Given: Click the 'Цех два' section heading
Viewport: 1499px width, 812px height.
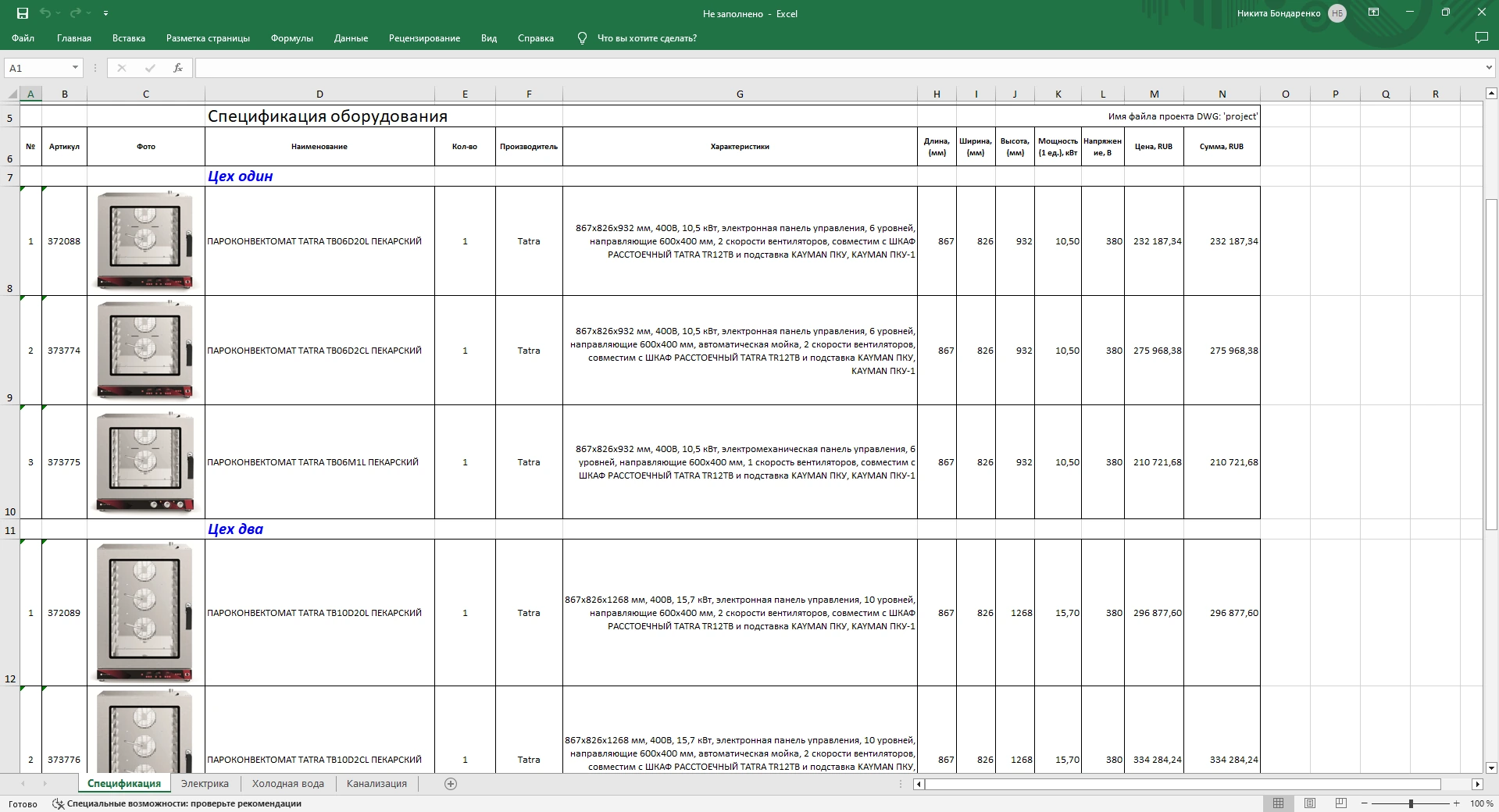Looking at the screenshot, I should [x=235, y=529].
